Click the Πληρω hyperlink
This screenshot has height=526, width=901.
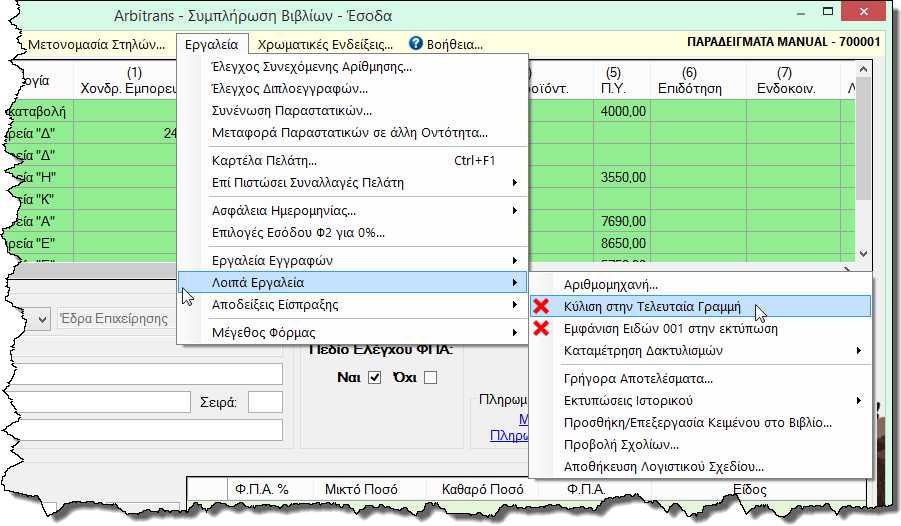coord(509,435)
